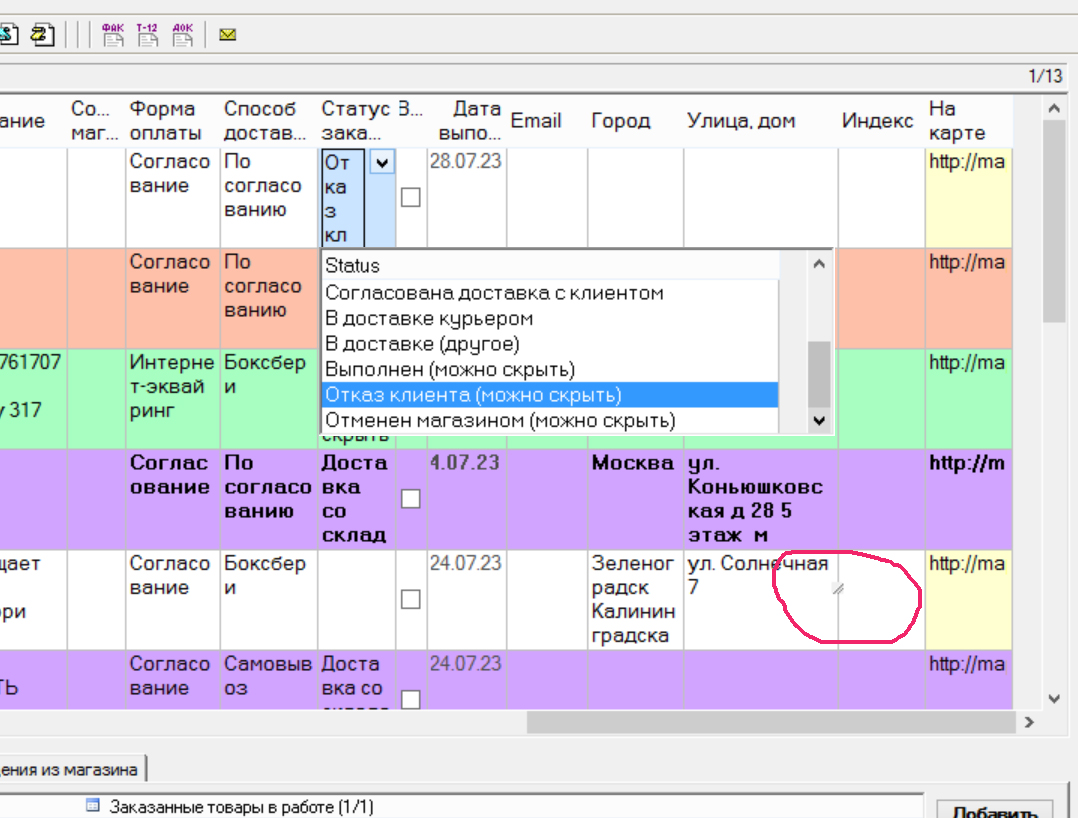Viewport: 1078px width, 818px height.
Task: Click the ФАК document toolbar icon
Action: coord(113,35)
